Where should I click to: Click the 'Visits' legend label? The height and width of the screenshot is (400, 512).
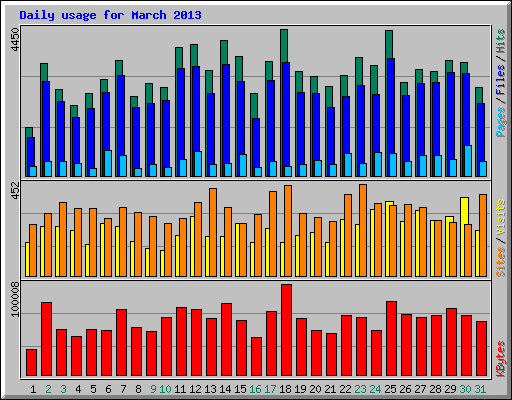501,218
